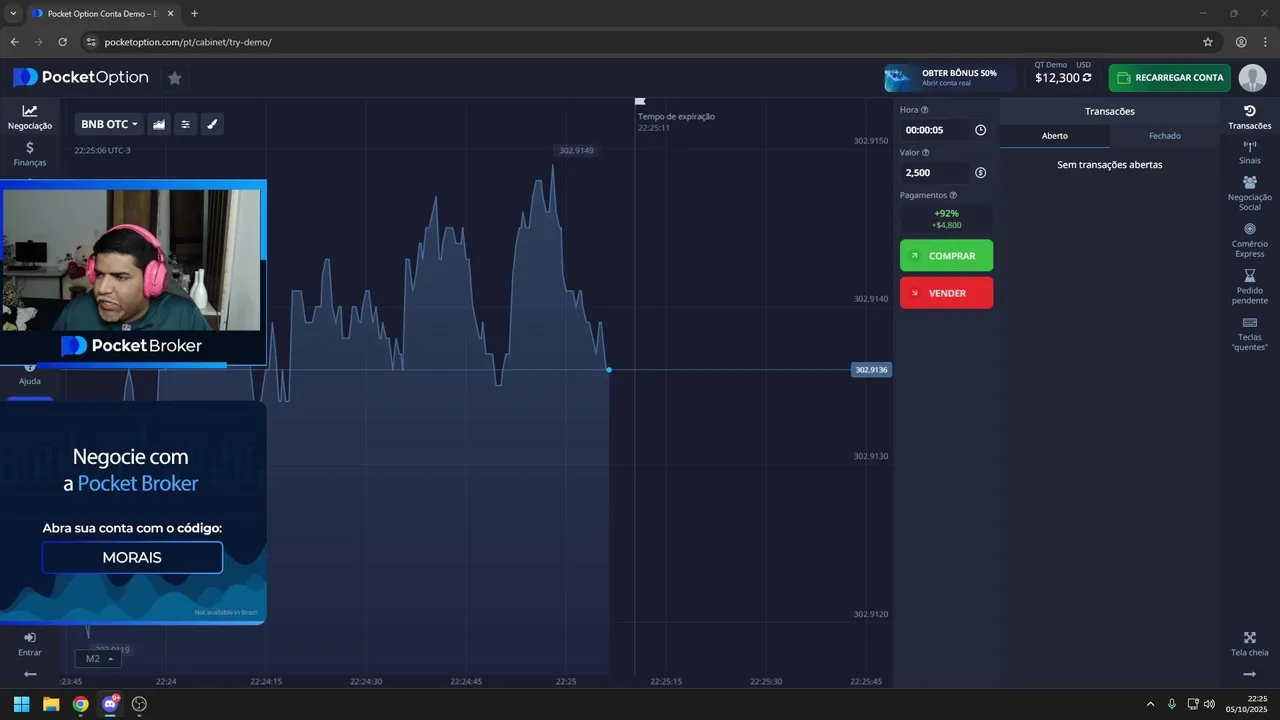Open Discord from the taskbar

[x=110, y=704]
